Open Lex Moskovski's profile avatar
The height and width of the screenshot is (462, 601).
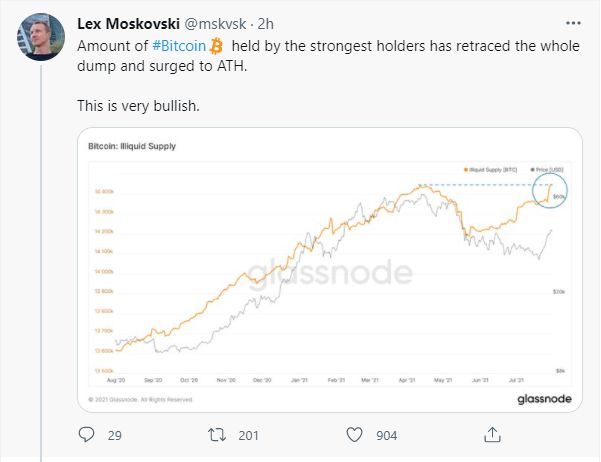pyautogui.click(x=41, y=37)
